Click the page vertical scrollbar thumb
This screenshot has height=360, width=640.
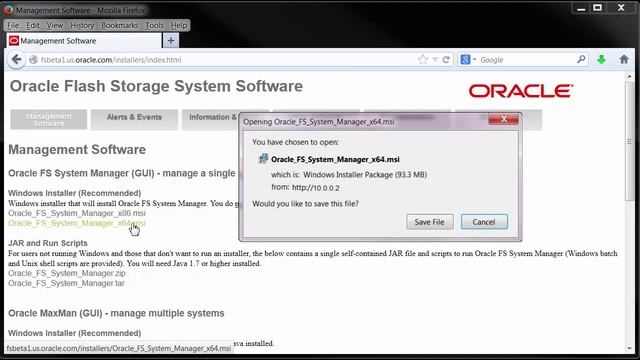pyautogui.click(x=629, y=141)
